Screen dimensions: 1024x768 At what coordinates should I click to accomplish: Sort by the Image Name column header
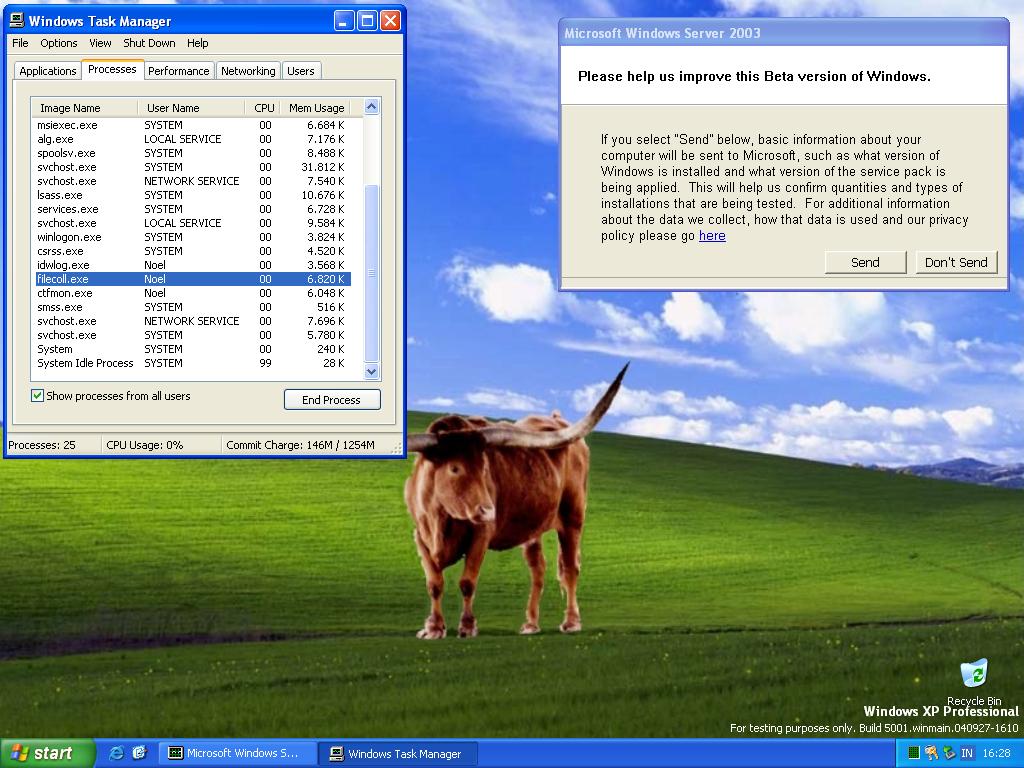point(84,108)
